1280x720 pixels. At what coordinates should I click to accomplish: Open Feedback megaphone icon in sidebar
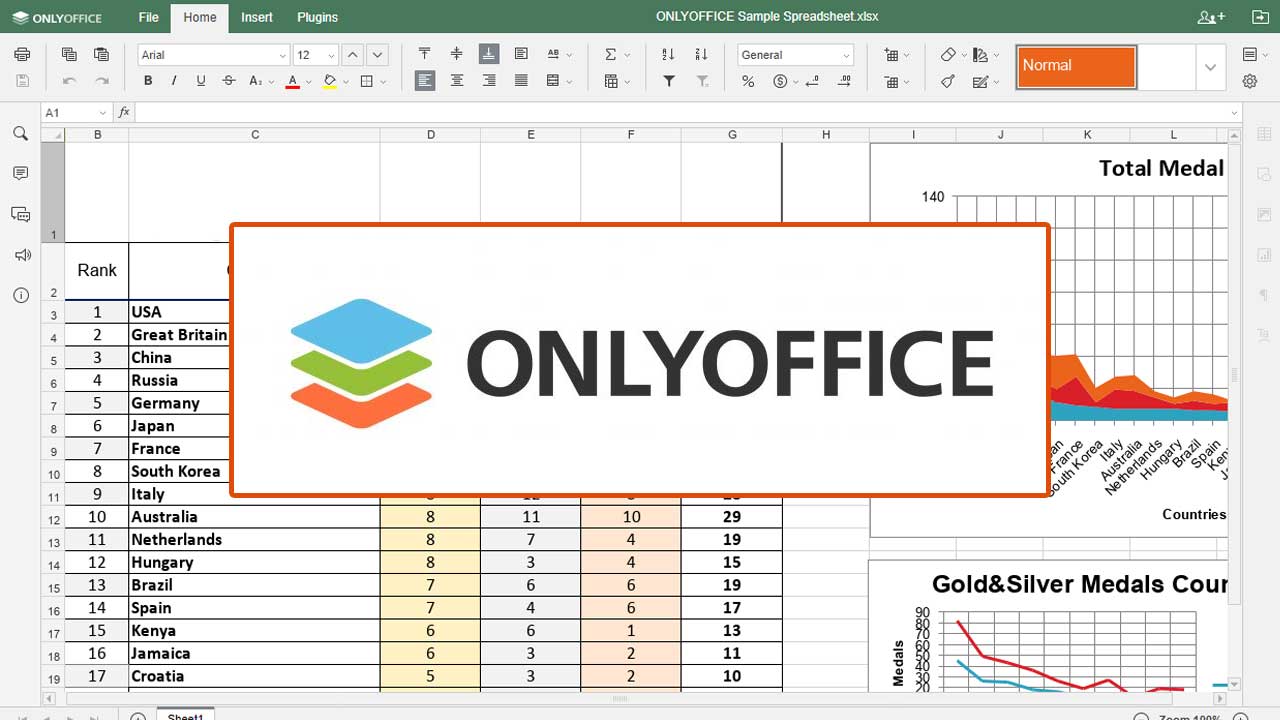pos(21,255)
